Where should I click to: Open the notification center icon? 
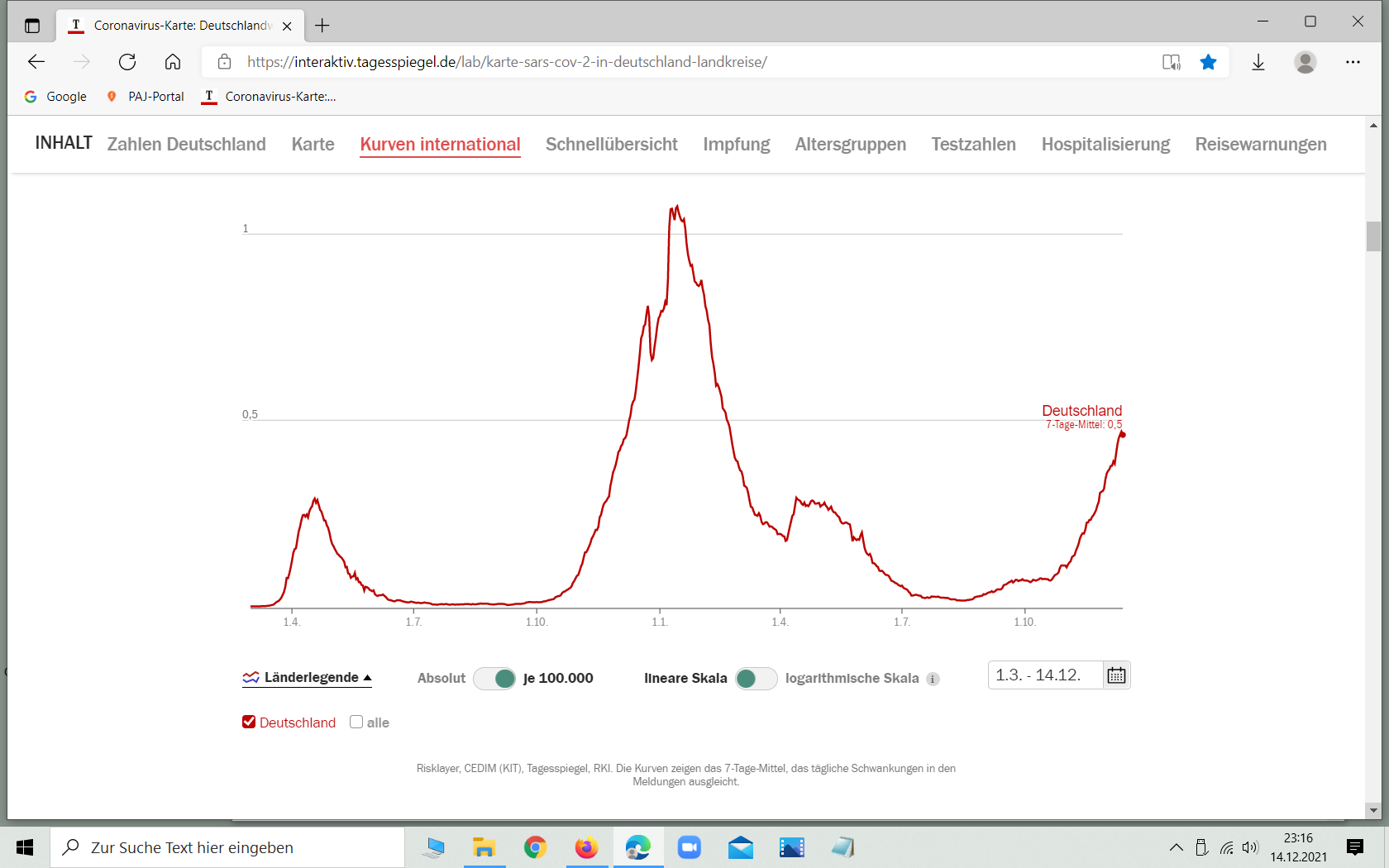[x=1355, y=847]
